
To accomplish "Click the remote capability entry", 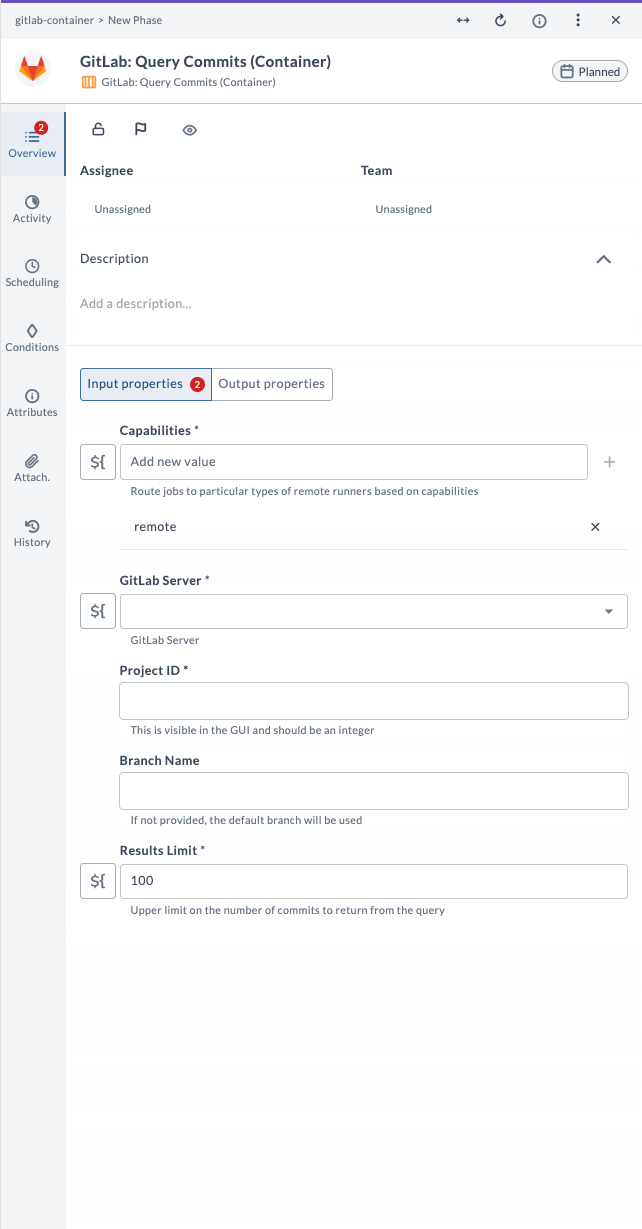I will [x=155, y=527].
